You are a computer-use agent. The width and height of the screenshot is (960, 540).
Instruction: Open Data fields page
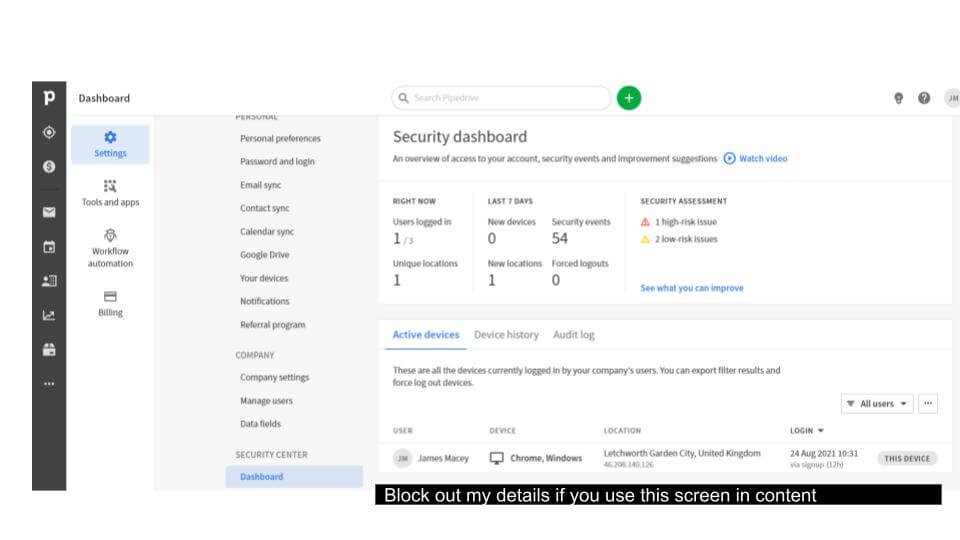(x=260, y=424)
